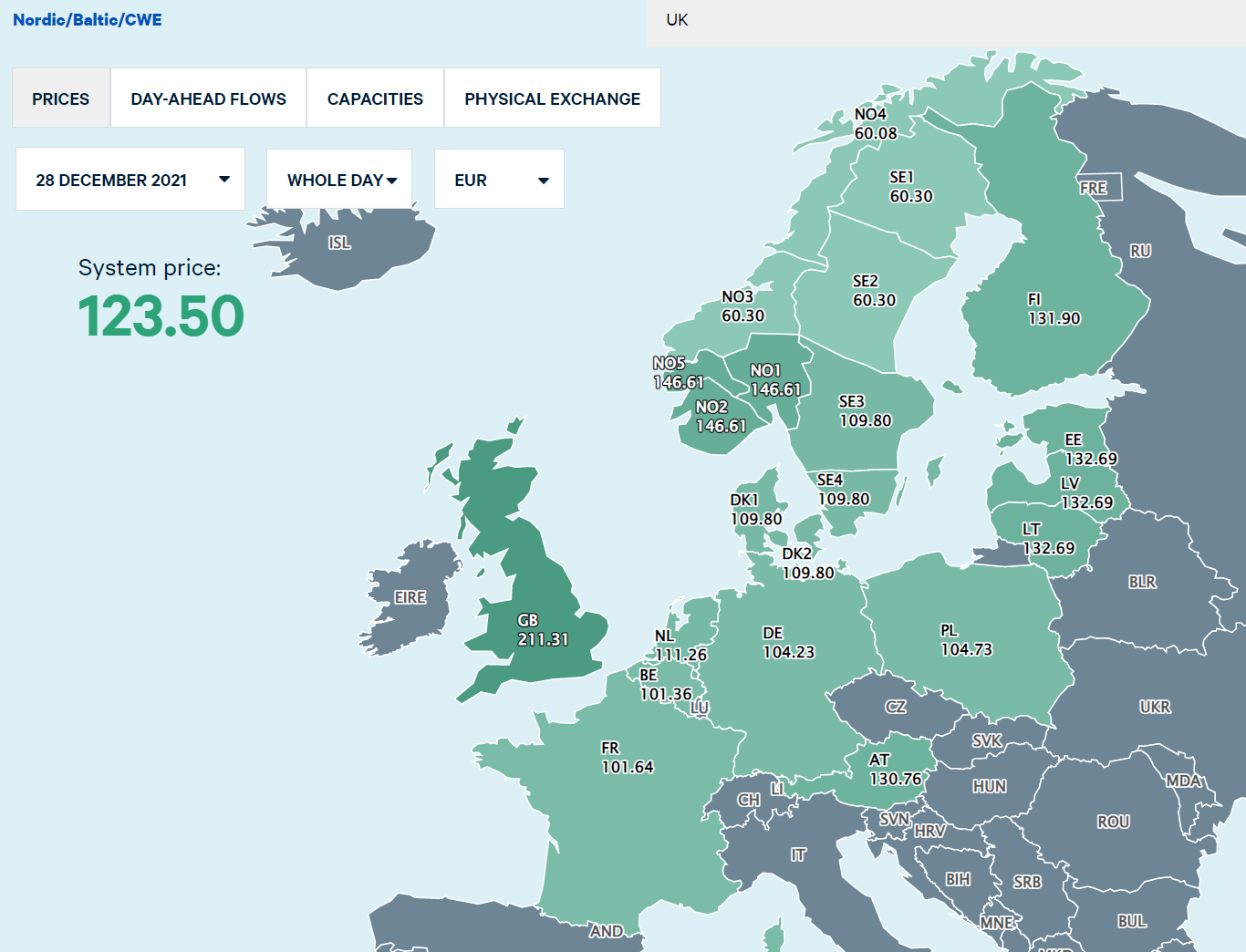Select the NO2 146.61 bidding zone
1246x952 pixels.
[721, 417]
